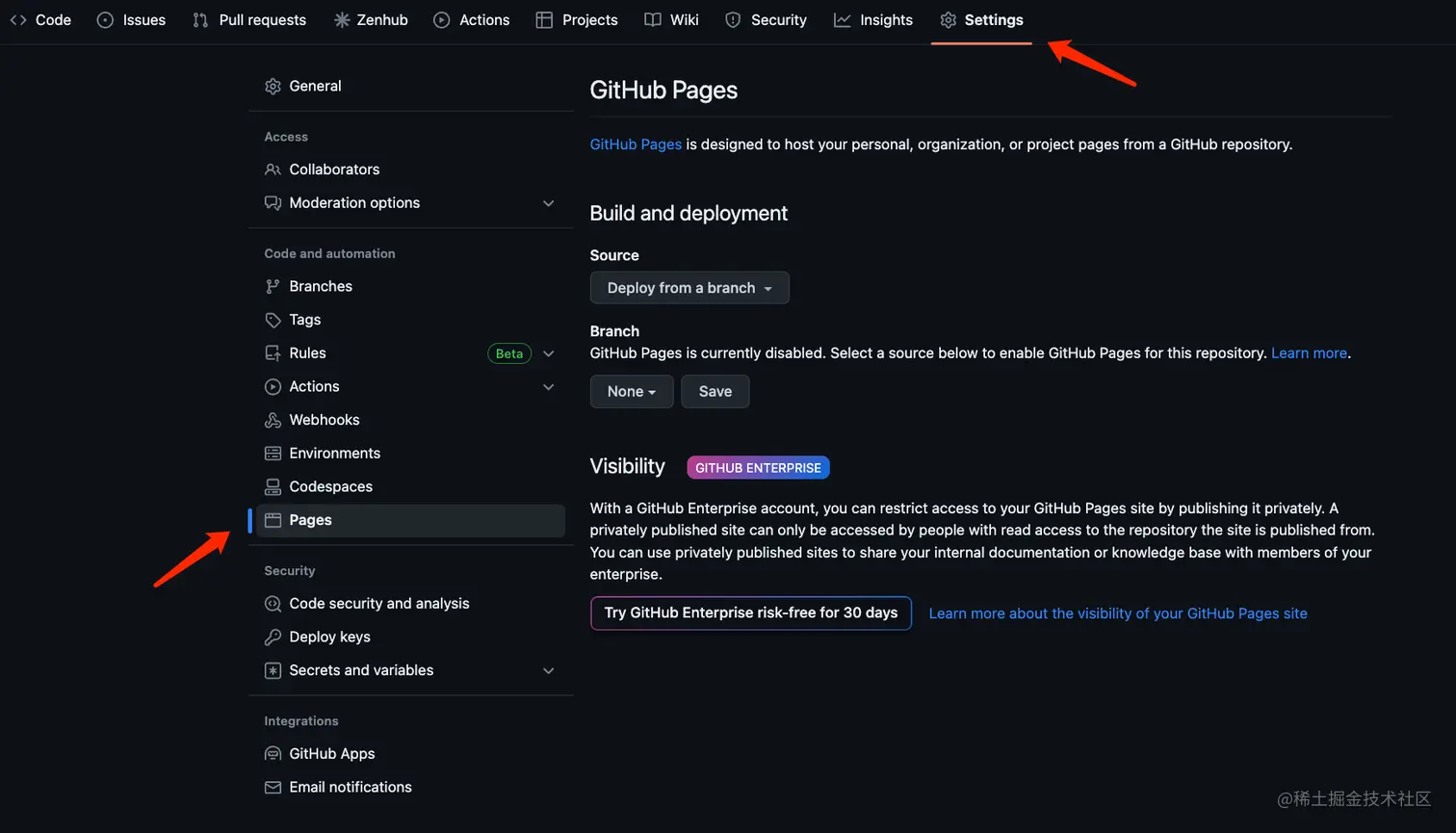Go to the Pull requests tab
1456x833 pixels.
[x=248, y=19]
